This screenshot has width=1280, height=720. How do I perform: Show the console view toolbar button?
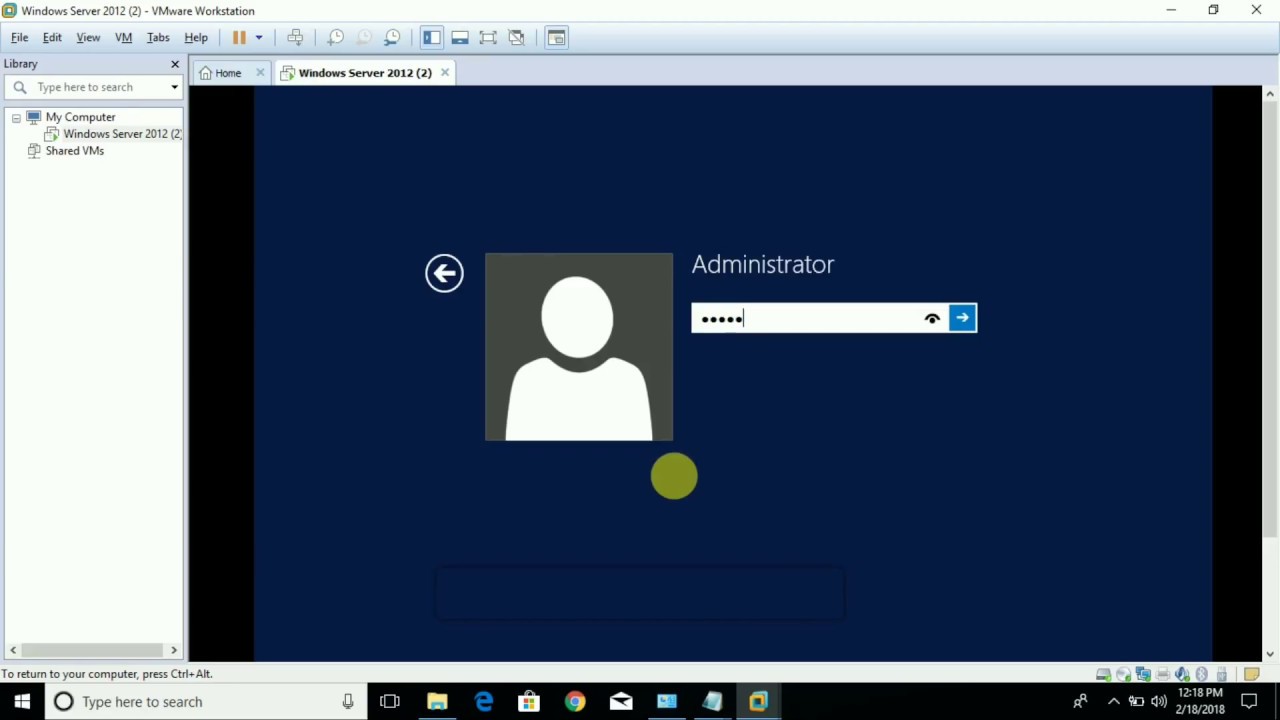coord(557,37)
